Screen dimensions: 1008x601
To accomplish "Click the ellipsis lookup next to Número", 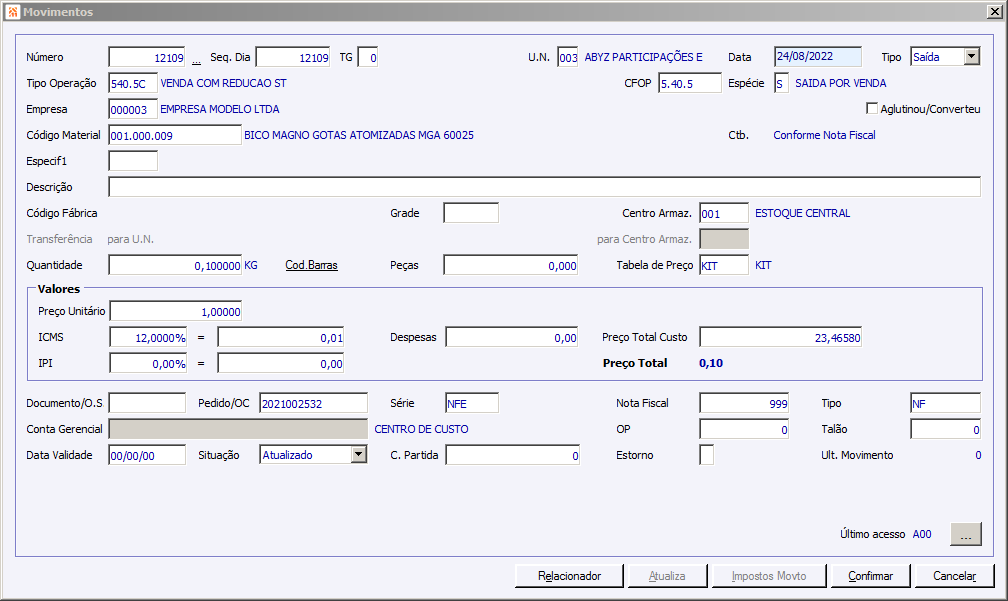I will coord(196,59).
